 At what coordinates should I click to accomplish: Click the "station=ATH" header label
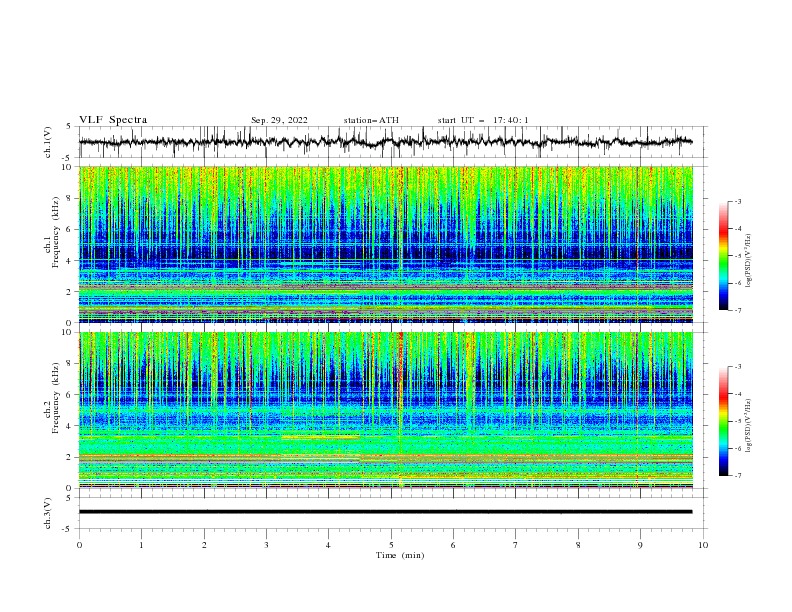(371, 120)
